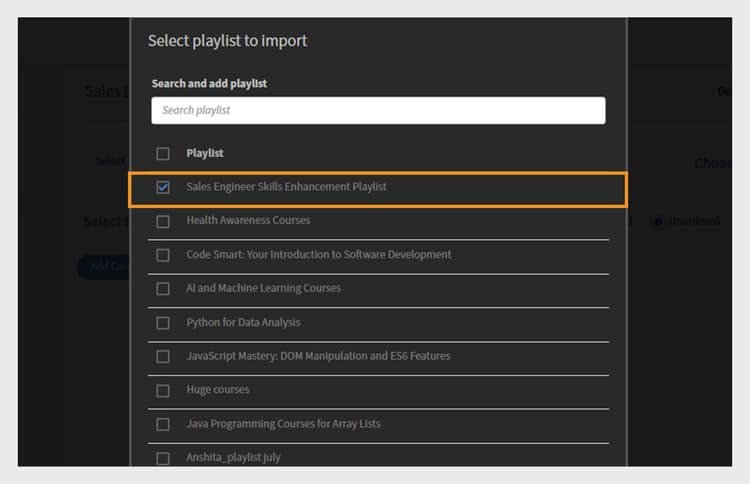
Task: Click Sales Engineer Skills Enhancement Playlist name
Action: 286,186
